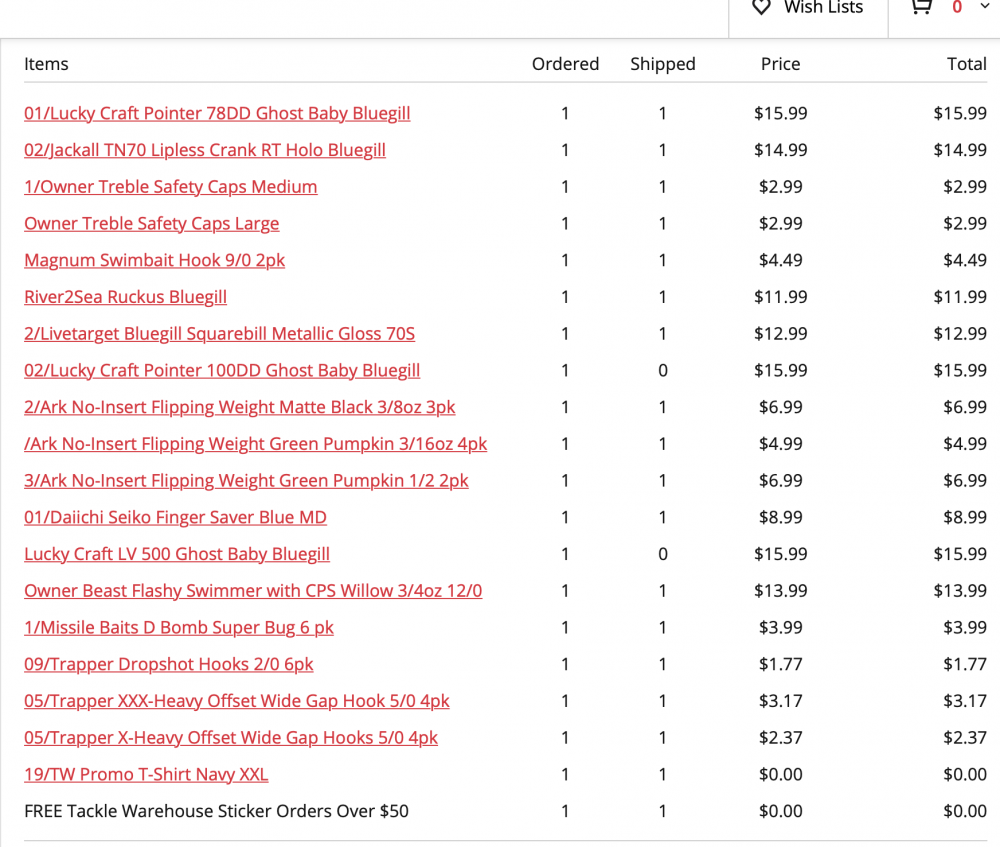Image resolution: width=1000 pixels, height=847 pixels.
Task: Select the FREE Tackle Warehouse Sticker row text
Action: coord(216,811)
